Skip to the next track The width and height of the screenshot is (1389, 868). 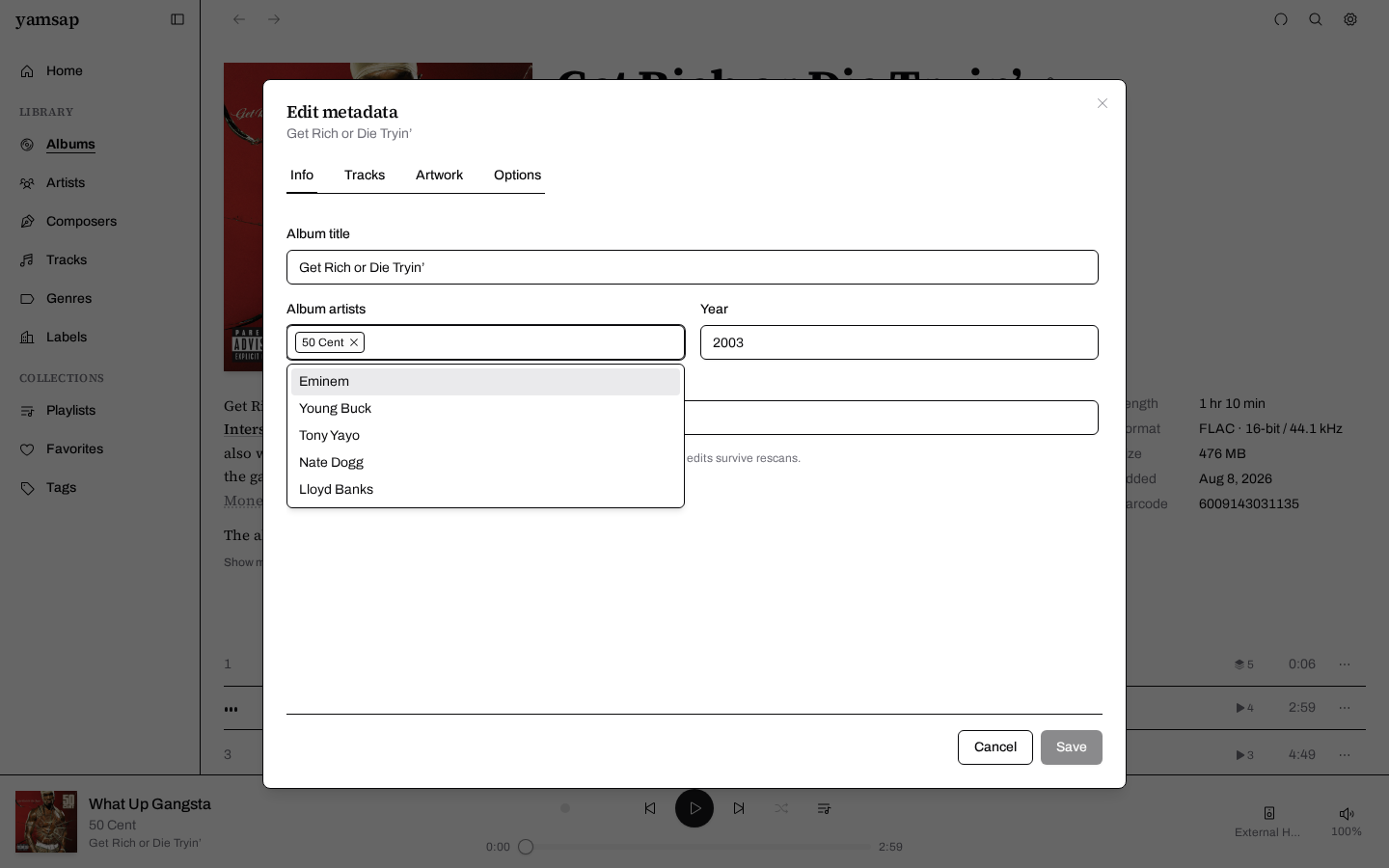tap(739, 808)
